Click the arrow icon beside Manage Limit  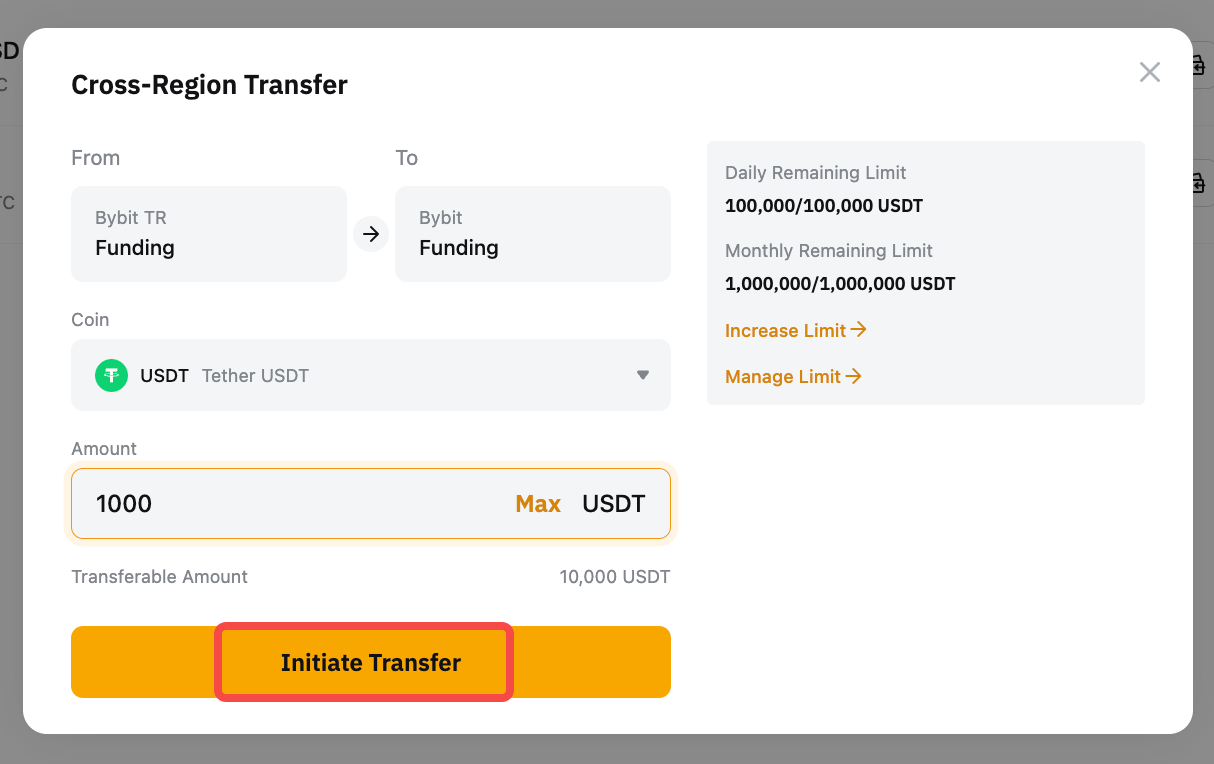coord(853,376)
